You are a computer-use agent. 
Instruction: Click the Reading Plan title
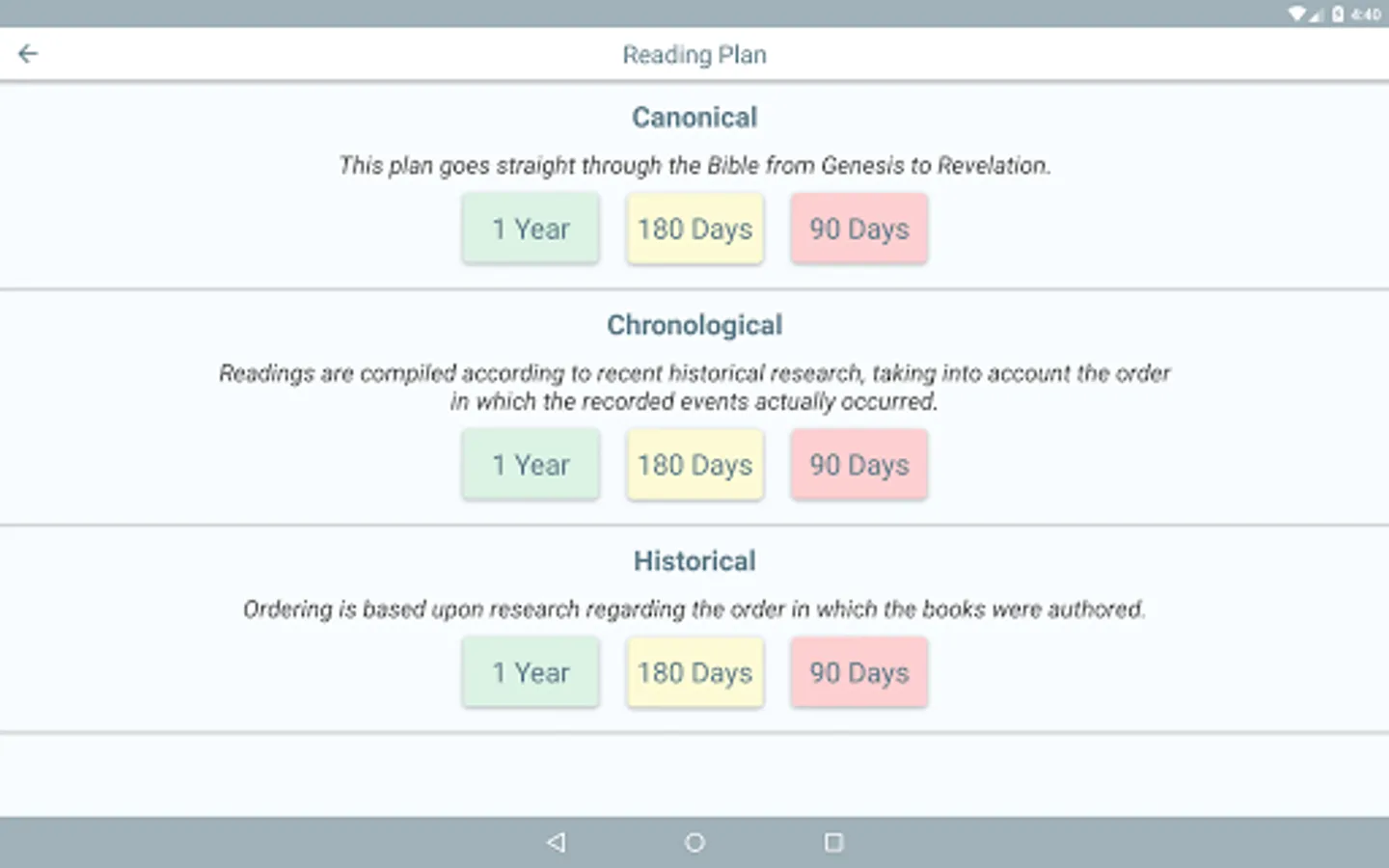pos(694,55)
